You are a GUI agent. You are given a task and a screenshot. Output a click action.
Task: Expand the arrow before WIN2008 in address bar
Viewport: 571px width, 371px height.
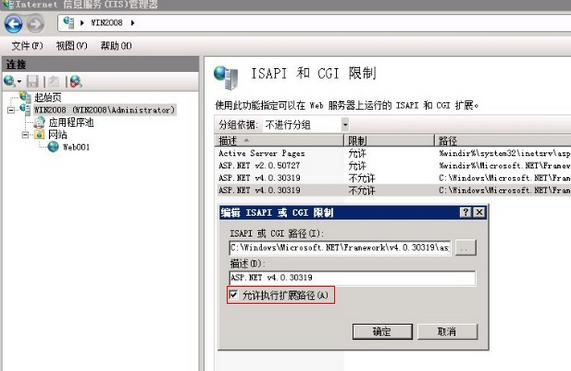(82, 23)
